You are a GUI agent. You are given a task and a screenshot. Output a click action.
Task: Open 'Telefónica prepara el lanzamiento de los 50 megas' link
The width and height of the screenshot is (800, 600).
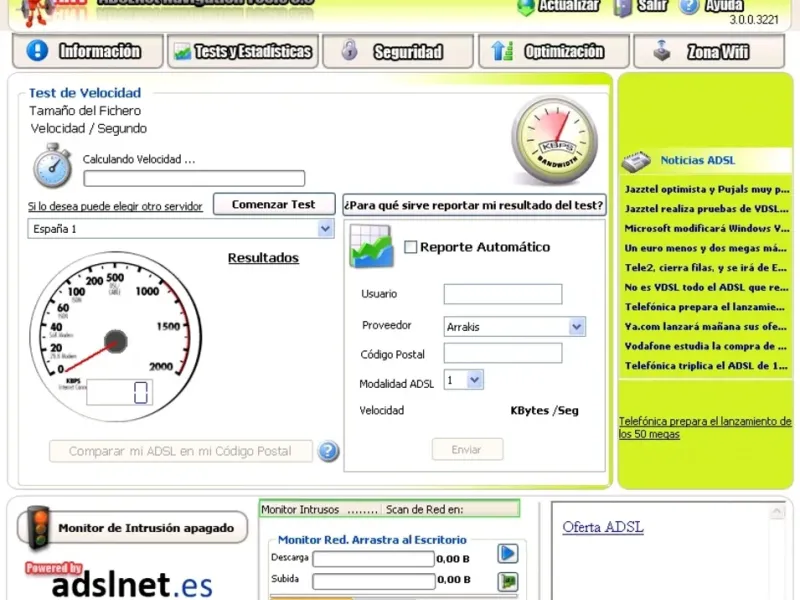pyautogui.click(x=705, y=428)
